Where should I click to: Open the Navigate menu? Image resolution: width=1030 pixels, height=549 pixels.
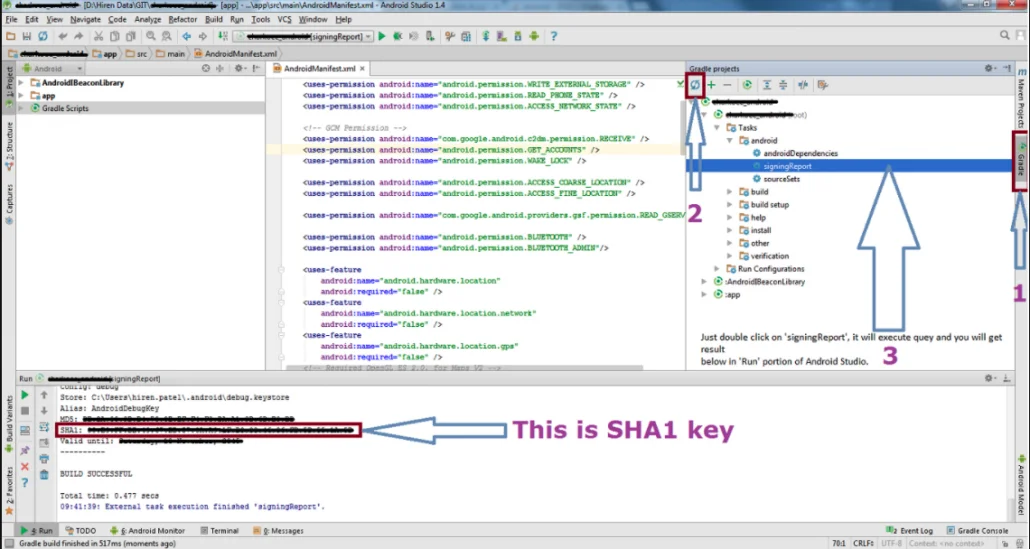(x=85, y=20)
